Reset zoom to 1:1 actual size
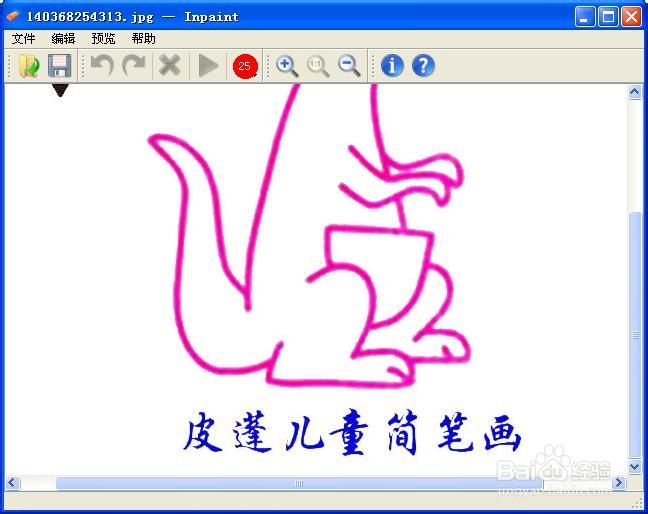648x514 pixels. [318, 66]
